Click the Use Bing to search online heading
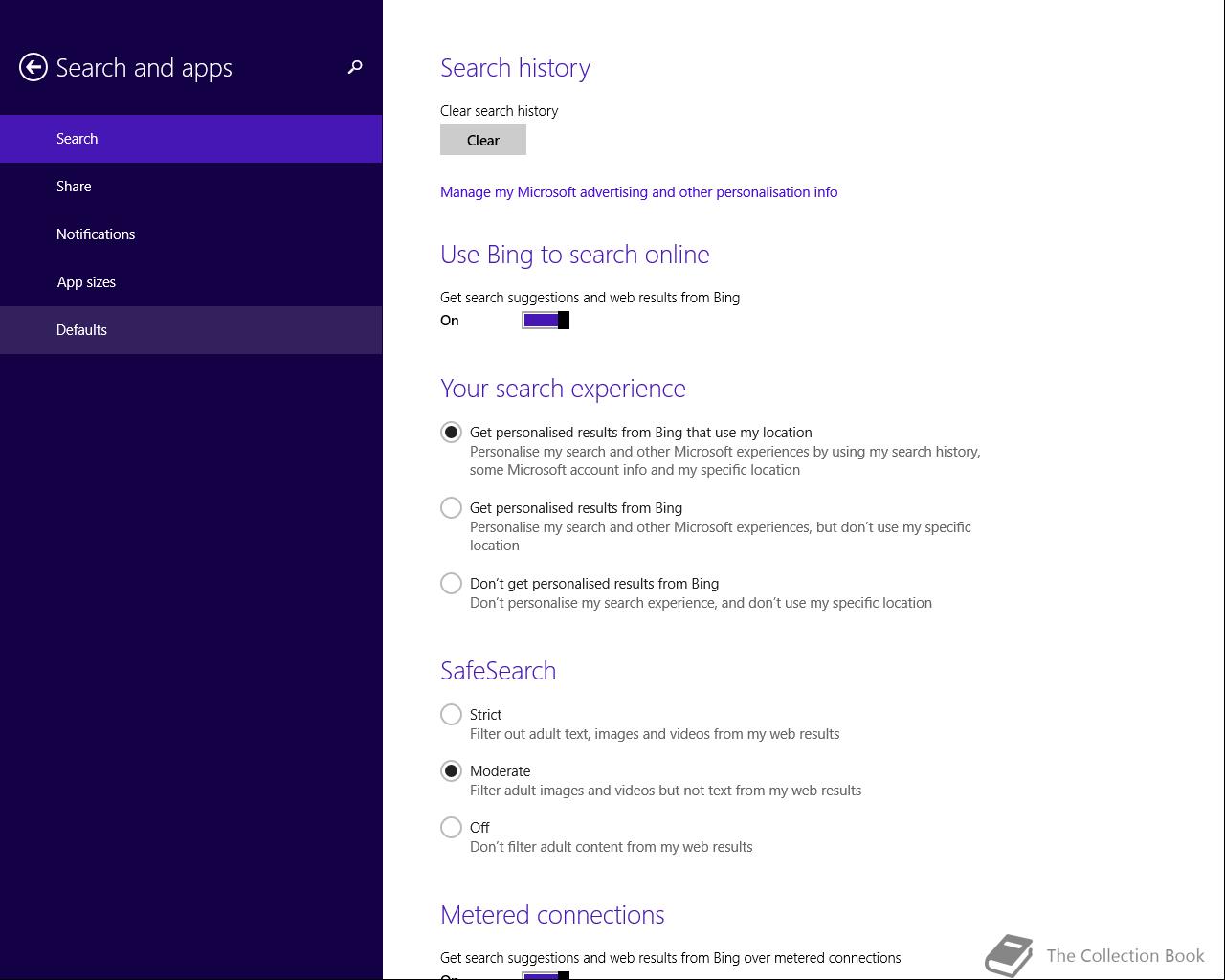This screenshot has width=1225, height=980. coord(574,255)
